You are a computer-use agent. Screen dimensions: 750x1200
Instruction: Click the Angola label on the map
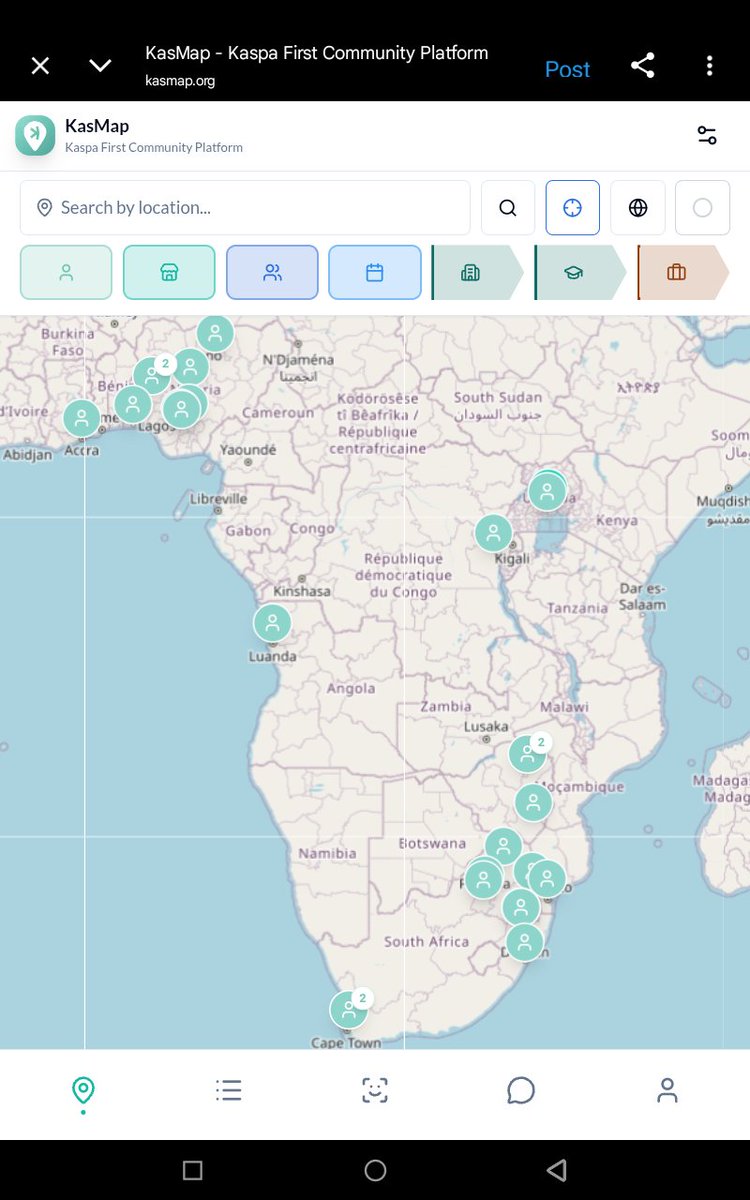click(351, 688)
